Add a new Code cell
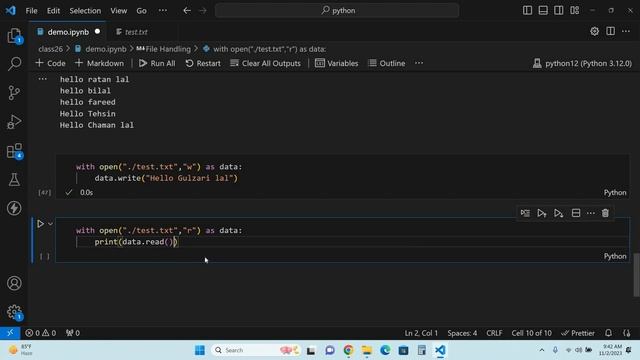Viewport: 640px width, 360px height. (x=51, y=63)
